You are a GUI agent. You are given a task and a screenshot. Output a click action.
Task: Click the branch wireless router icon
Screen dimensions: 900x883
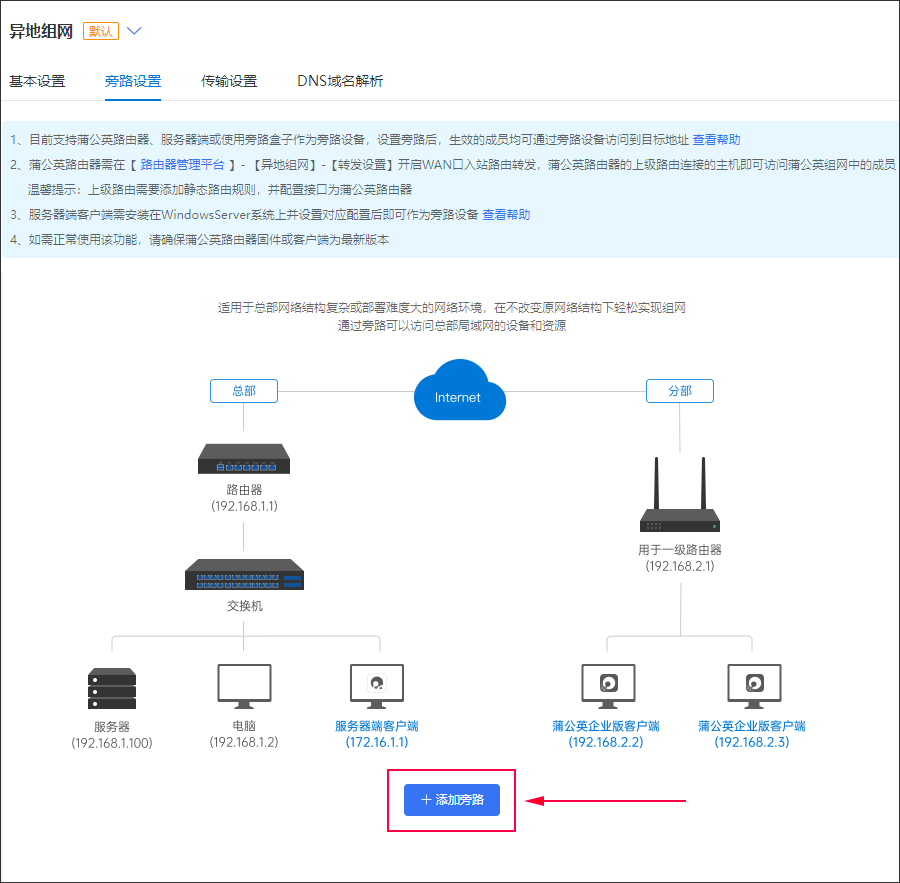click(x=680, y=494)
